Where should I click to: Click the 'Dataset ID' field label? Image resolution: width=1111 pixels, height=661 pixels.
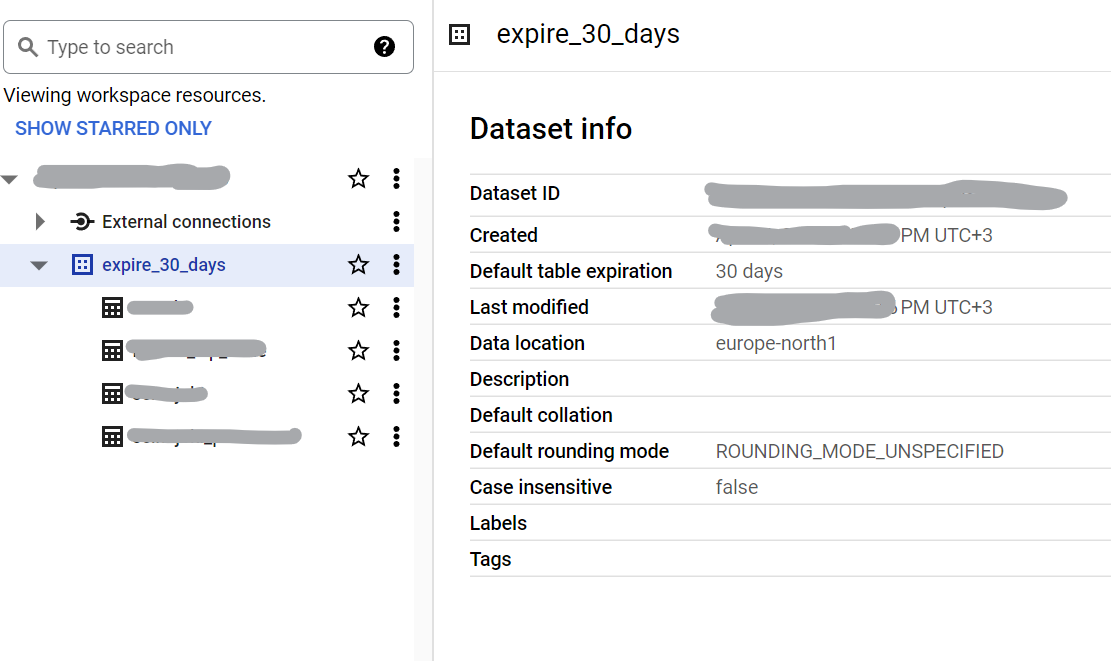tap(514, 193)
